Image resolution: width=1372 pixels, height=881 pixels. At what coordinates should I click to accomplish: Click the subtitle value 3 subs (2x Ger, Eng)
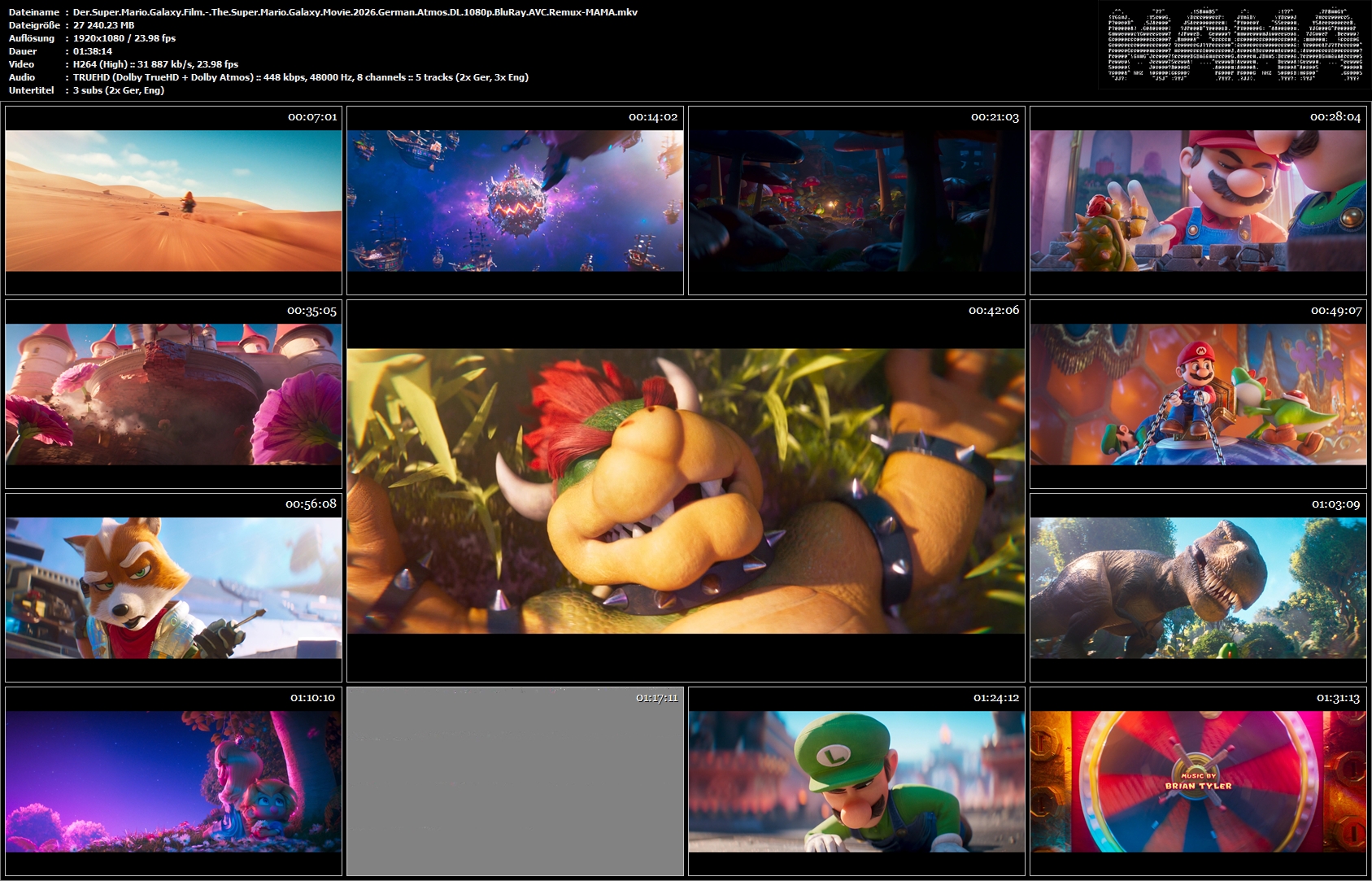click(x=119, y=90)
